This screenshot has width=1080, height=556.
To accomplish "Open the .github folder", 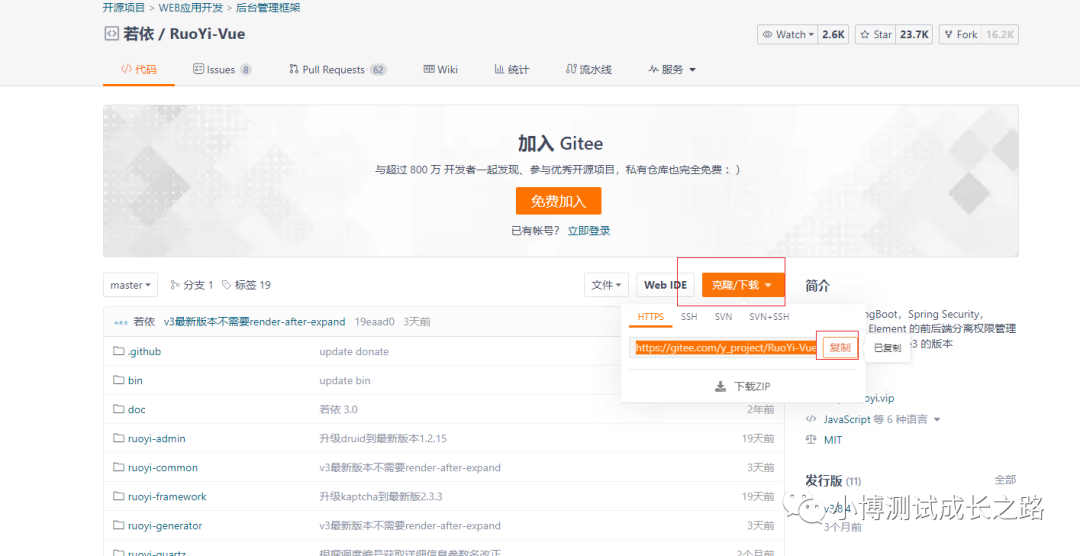I will [144, 351].
